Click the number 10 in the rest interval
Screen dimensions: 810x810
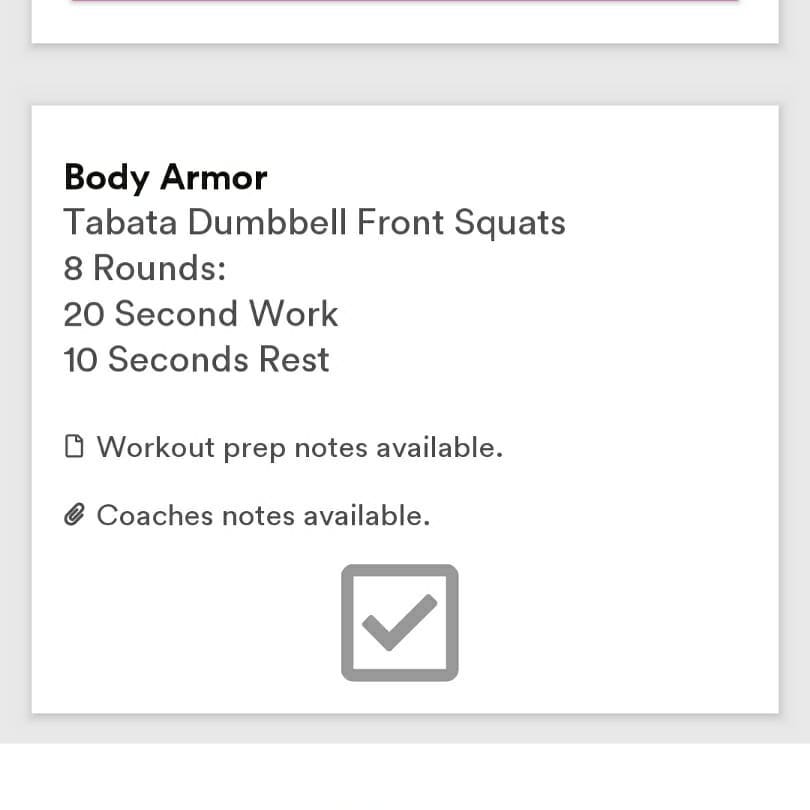click(x=80, y=359)
